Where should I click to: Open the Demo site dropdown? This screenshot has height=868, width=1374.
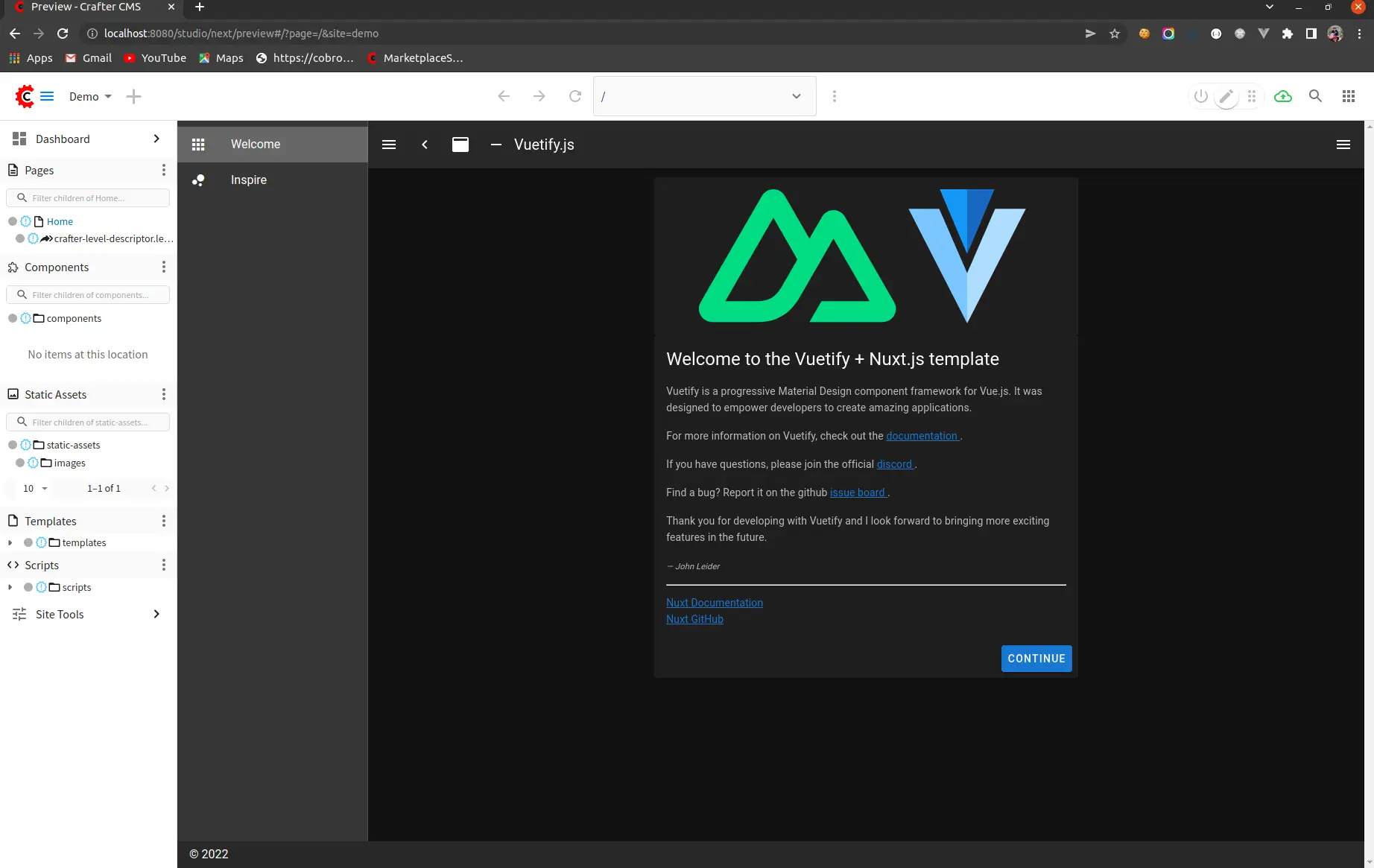click(x=90, y=96)
